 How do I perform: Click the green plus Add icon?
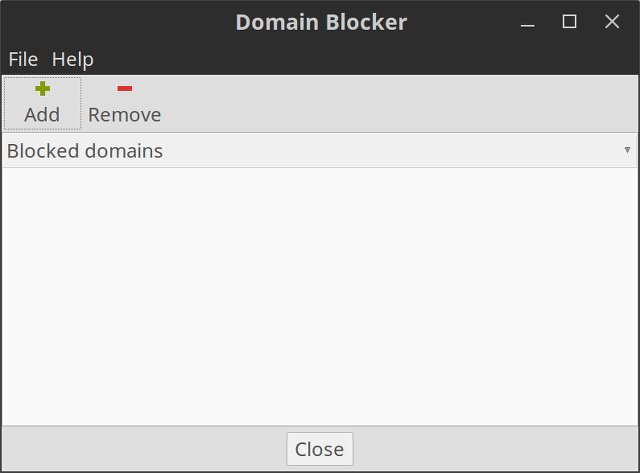[42, 89]
